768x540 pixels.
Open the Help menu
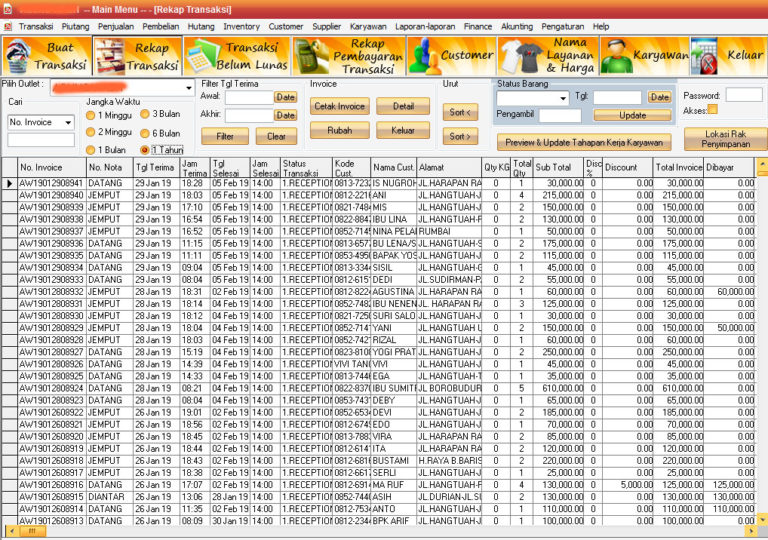coord(601,26)
